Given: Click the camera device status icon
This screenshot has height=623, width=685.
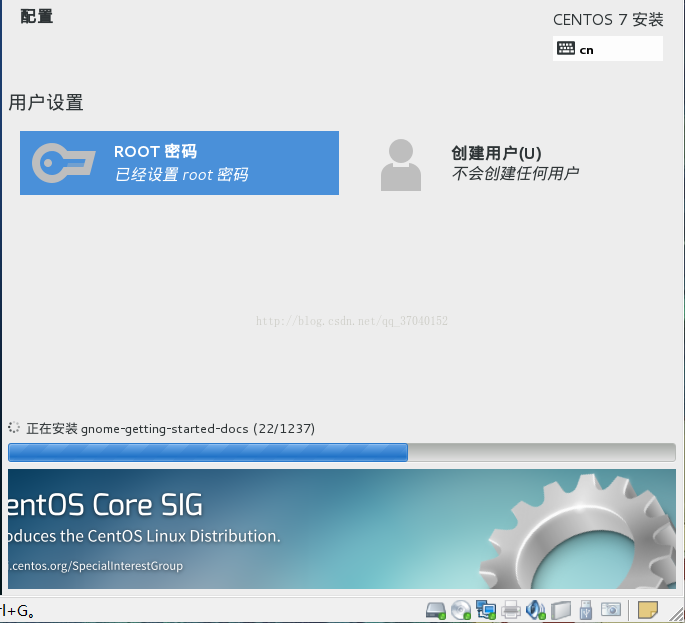Looking at the screenshot, I should tap(611, 609).
